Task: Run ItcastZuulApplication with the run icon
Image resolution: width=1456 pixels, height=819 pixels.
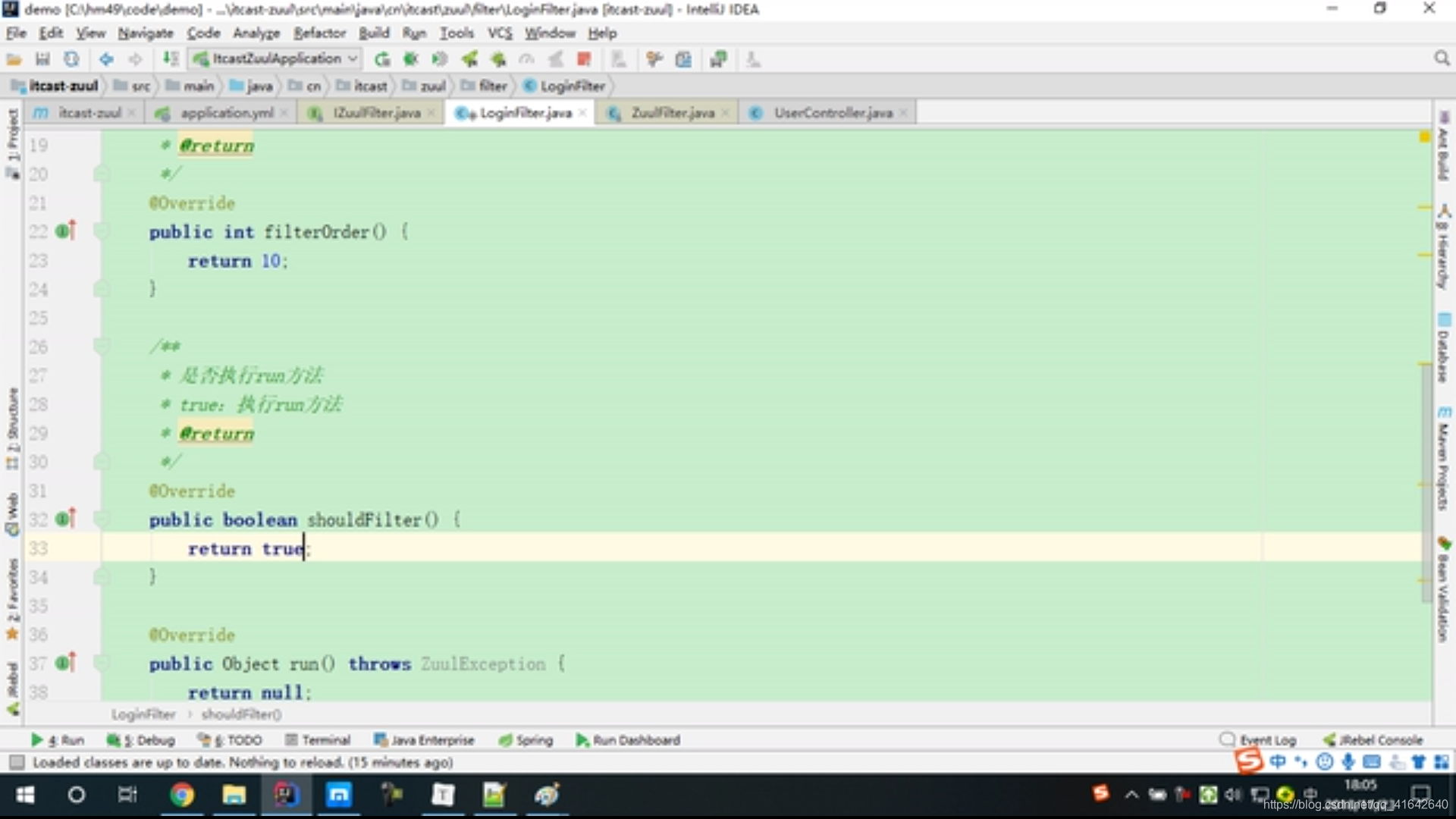Action: (x=382, y=59)
